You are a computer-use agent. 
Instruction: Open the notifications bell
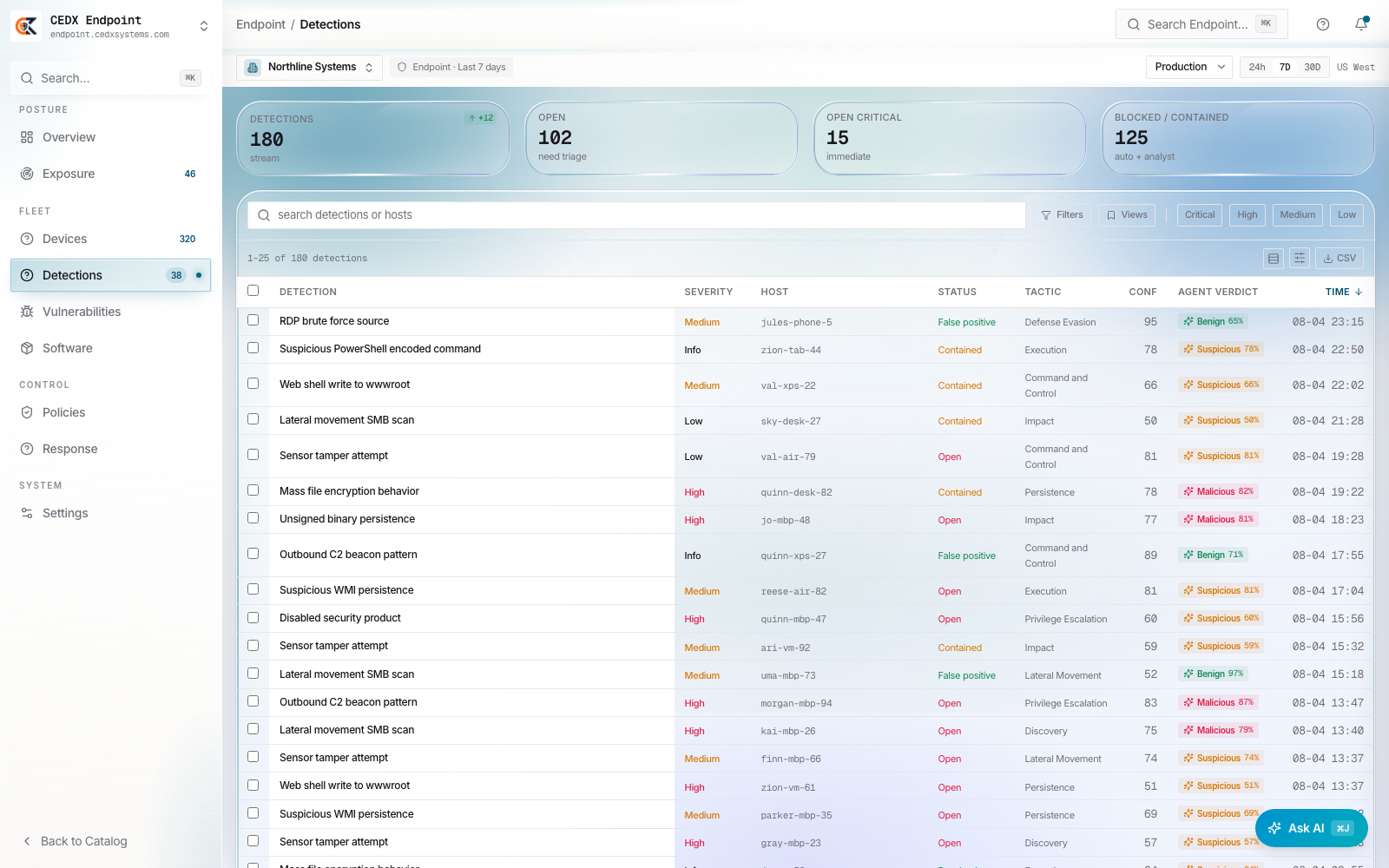[1361, 24]
